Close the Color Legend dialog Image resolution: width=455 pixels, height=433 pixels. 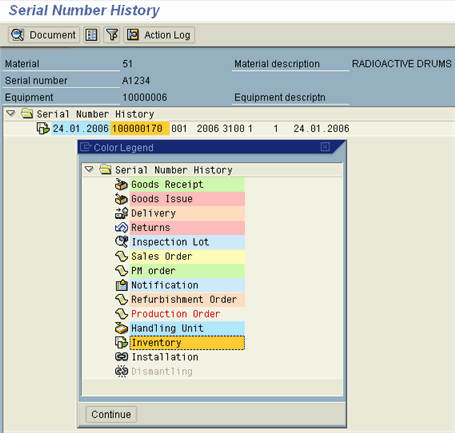pyautogui.click(x=325, y=147)
